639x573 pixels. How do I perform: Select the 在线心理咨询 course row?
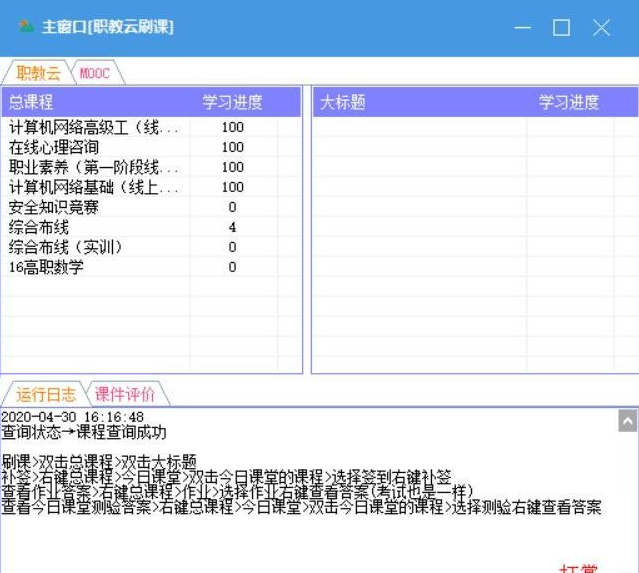point(152,147)
